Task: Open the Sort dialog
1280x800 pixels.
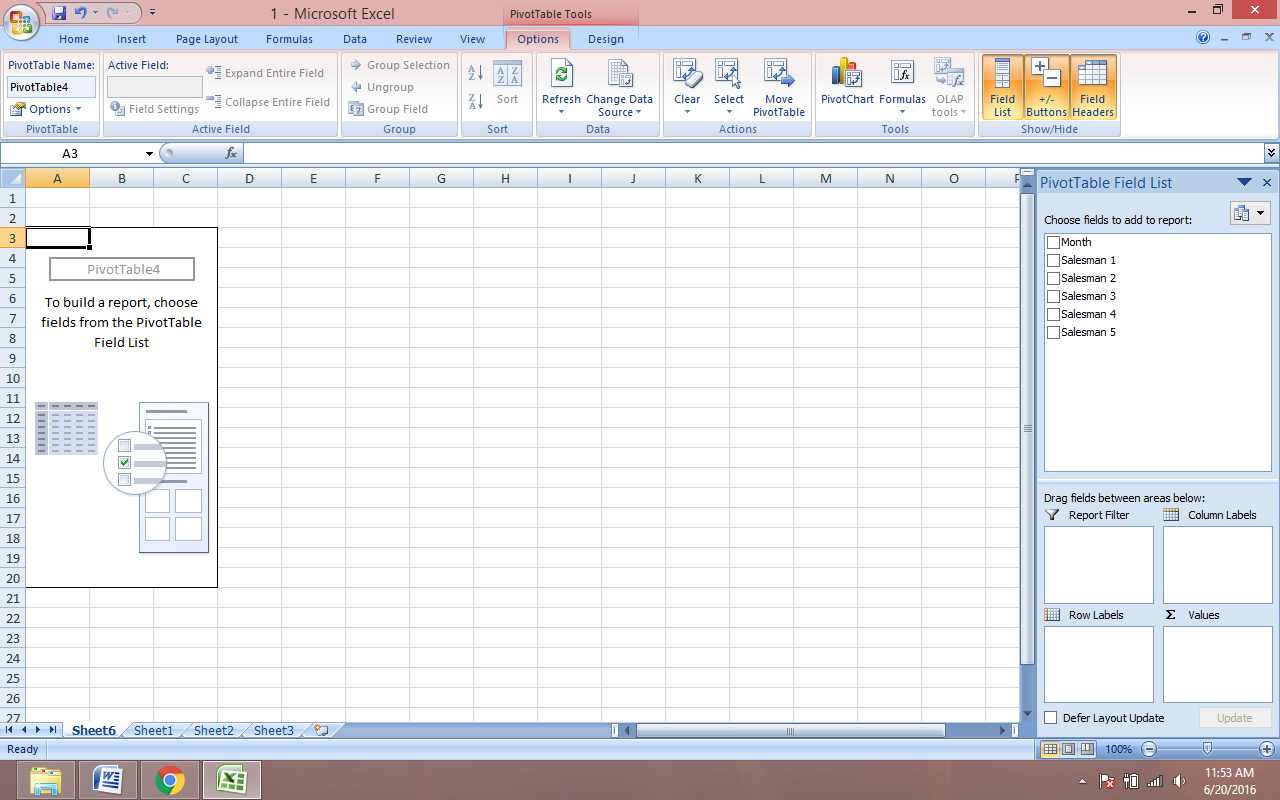Action: pos(507,84)
